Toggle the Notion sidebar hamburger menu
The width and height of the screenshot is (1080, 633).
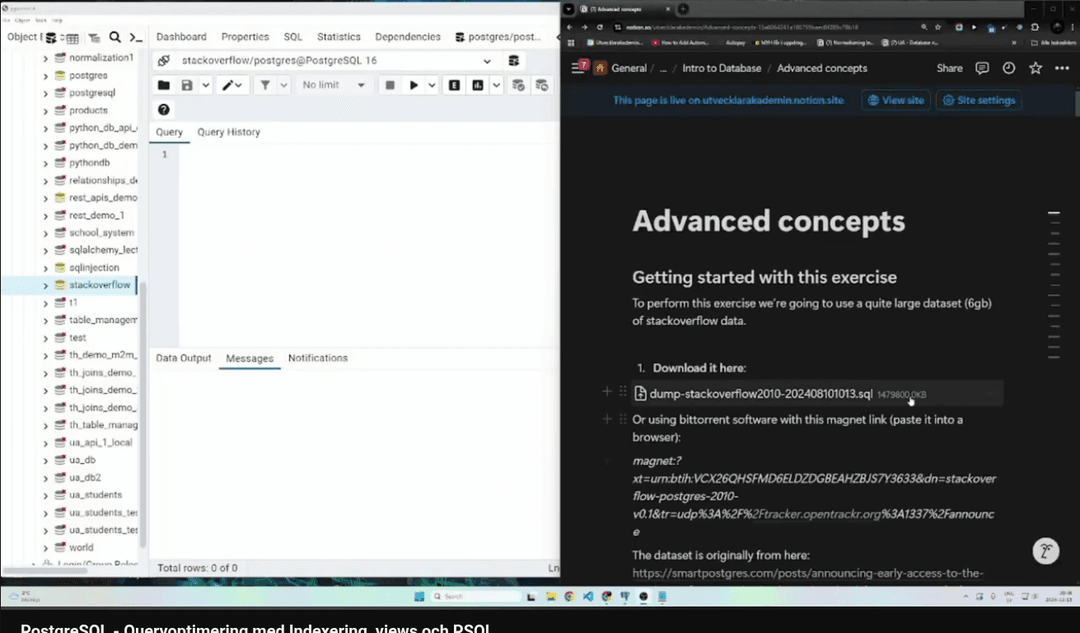click(x=577, y=68)
